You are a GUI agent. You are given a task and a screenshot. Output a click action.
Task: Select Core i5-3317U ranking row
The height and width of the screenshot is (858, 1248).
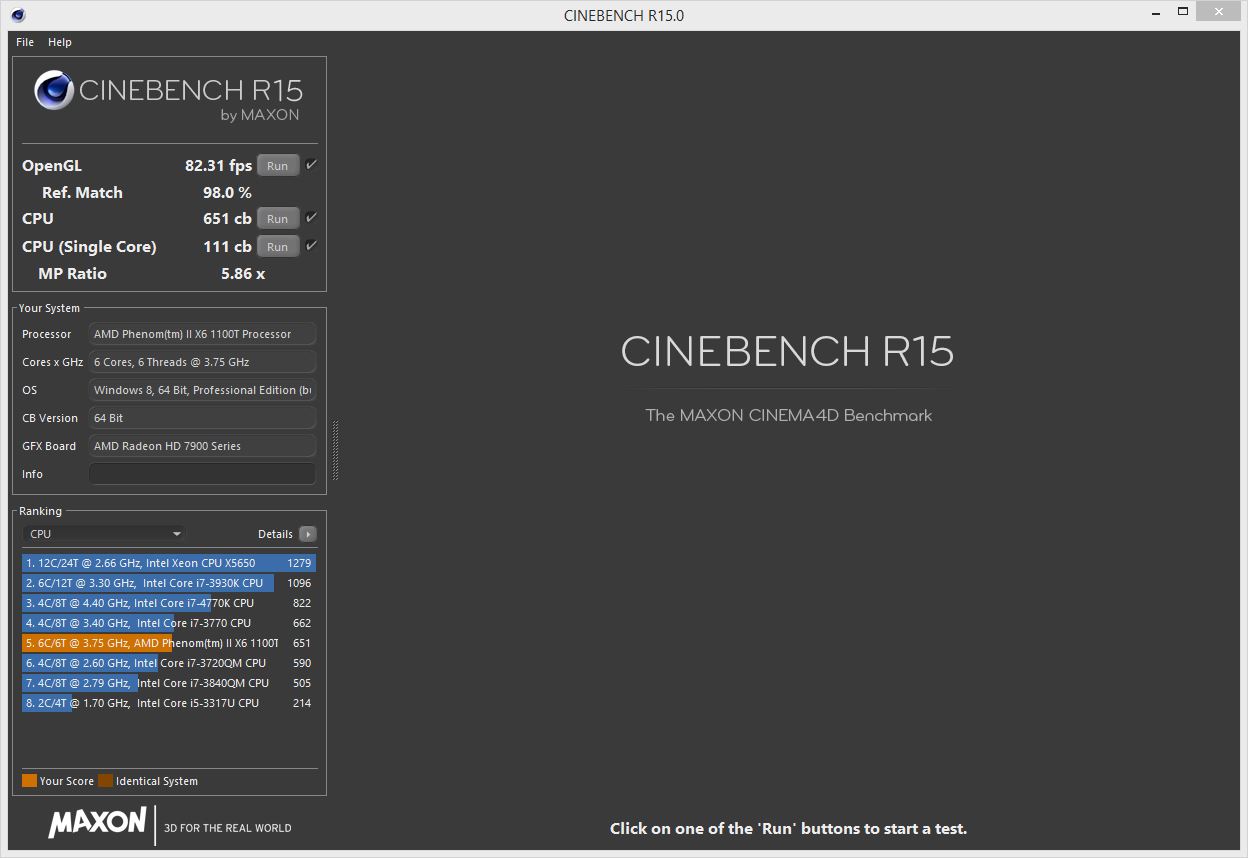tap(169, 703)
